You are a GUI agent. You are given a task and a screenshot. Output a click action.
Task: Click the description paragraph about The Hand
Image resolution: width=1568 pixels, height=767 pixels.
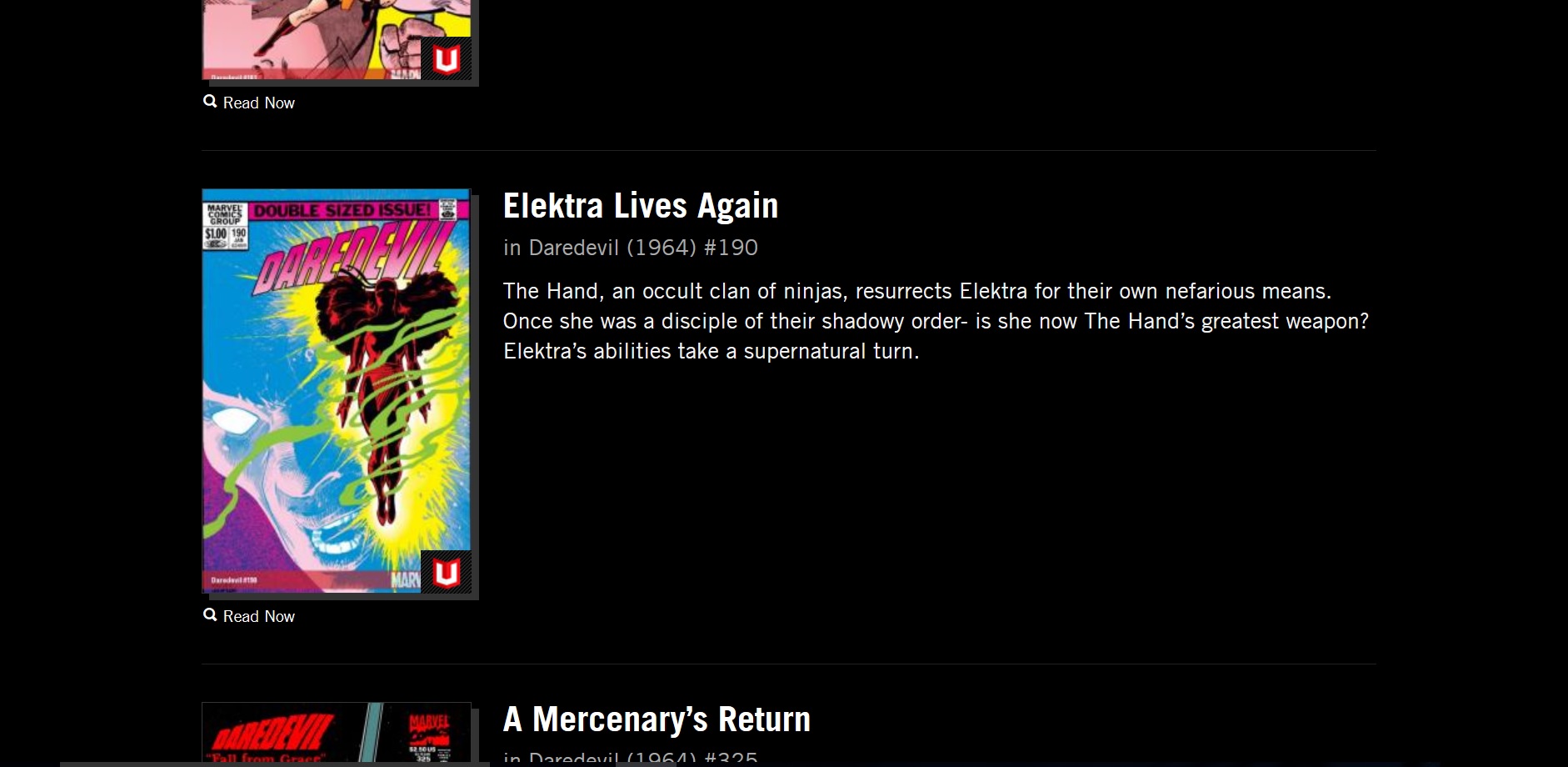936,321
